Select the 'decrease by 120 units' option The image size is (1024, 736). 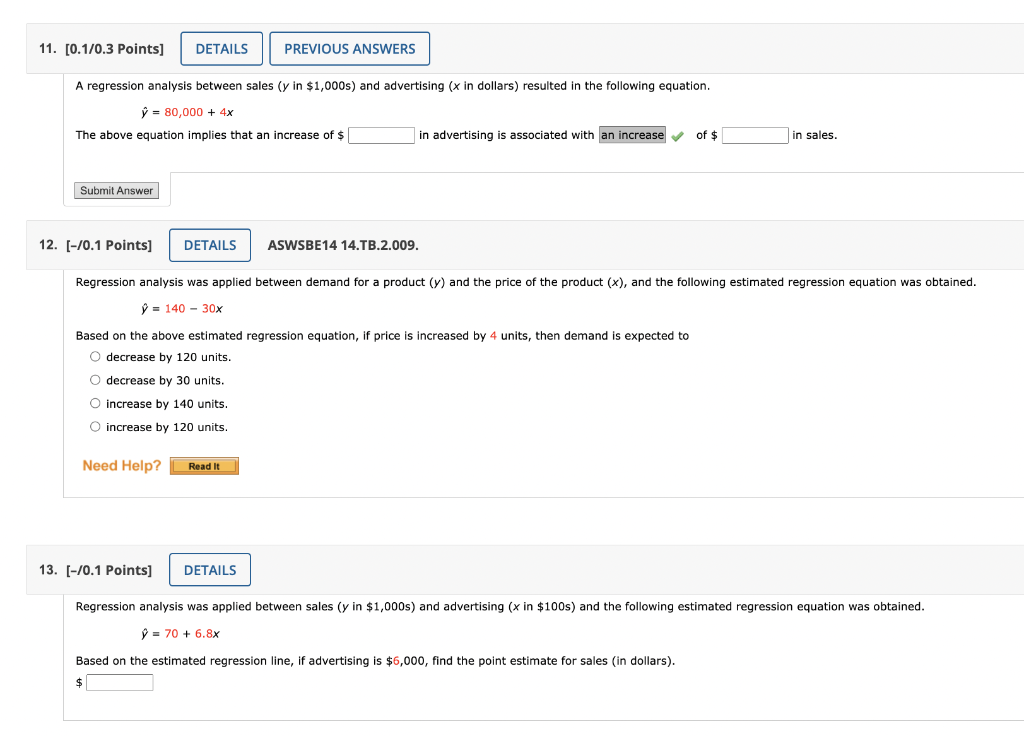click(x=95, y=356)
